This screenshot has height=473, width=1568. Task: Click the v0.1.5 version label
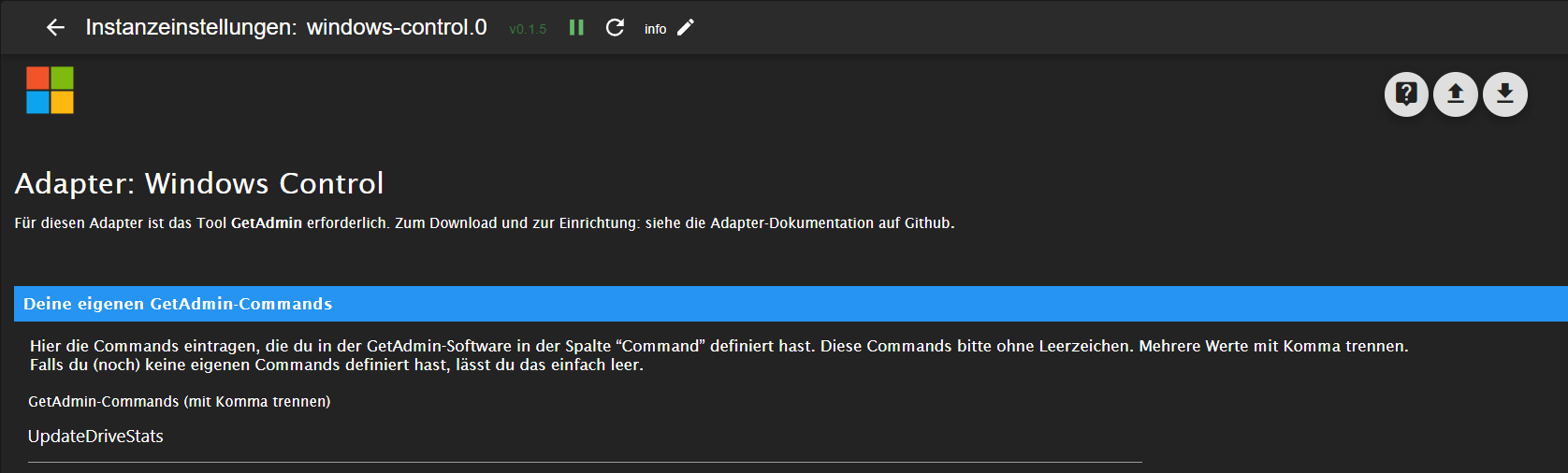click(x=528, y=29)
